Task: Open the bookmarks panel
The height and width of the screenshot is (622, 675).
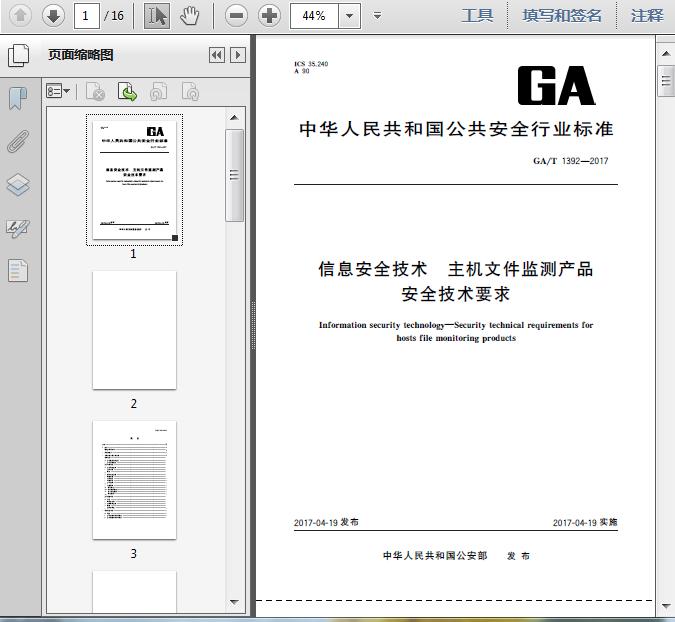Action: coord(18,99)
